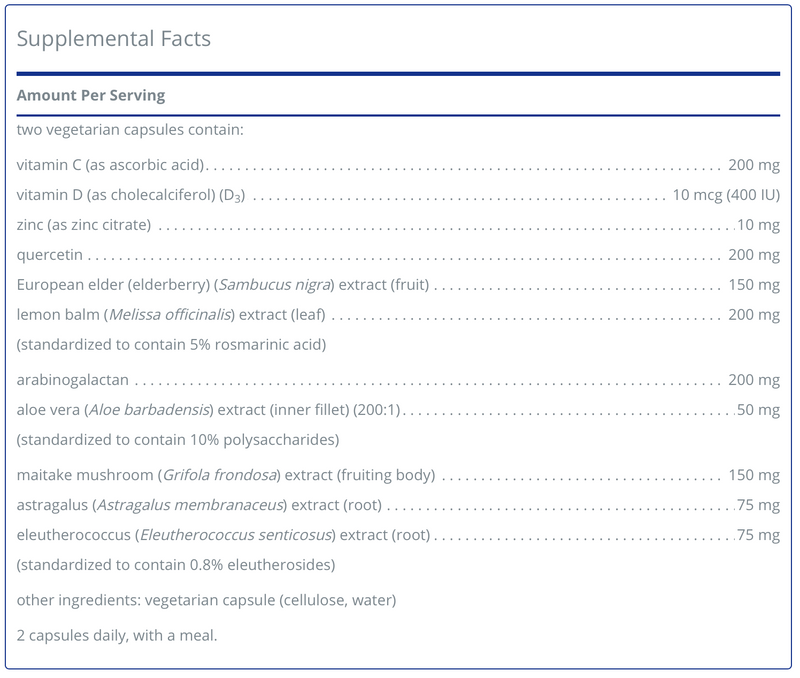Select the aloe vera Aloe barbadensis entry
Screen dimensions: 800x678
pos(209,411)
